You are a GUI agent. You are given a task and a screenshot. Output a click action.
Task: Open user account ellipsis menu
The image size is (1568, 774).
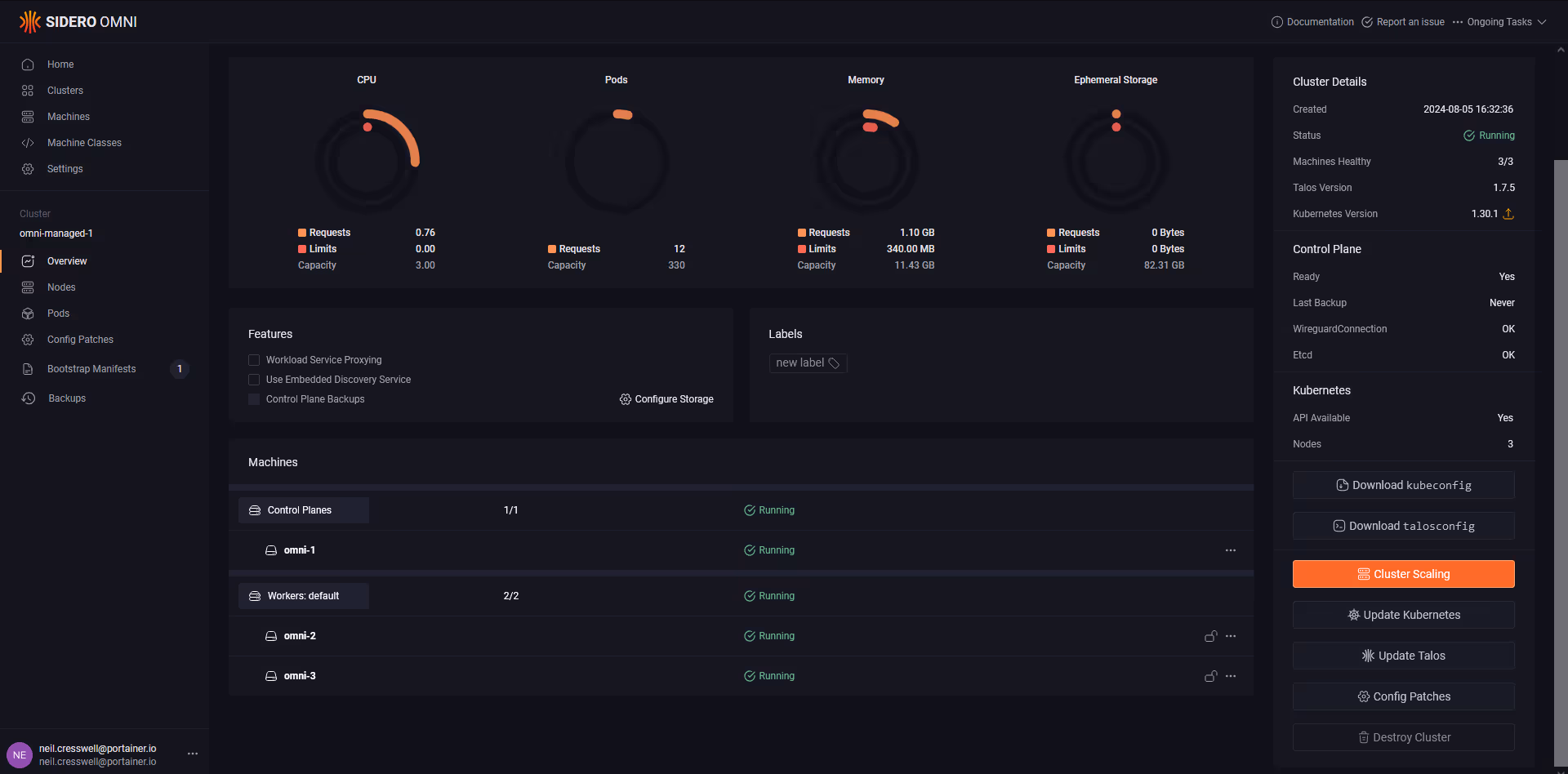pos(193,754)
